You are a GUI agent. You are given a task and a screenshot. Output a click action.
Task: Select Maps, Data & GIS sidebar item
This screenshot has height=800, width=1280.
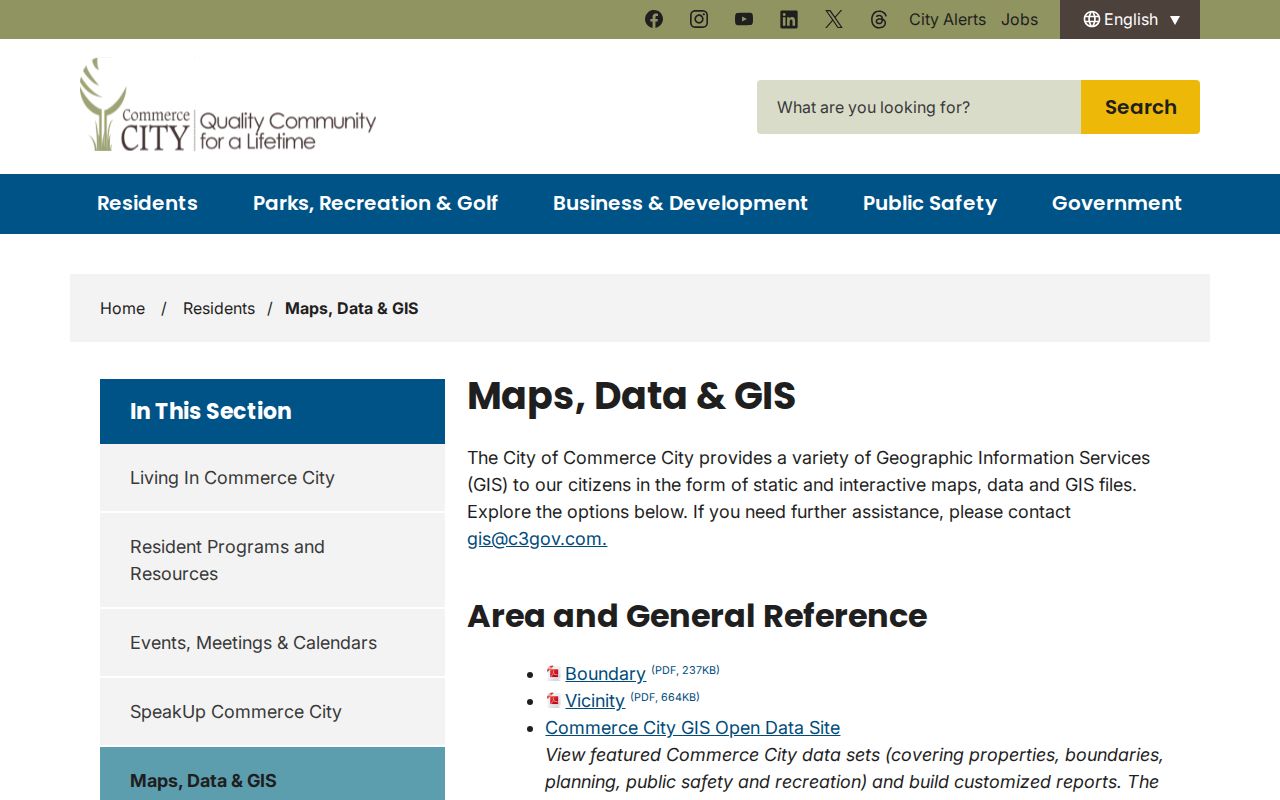(x=272, y=774)
